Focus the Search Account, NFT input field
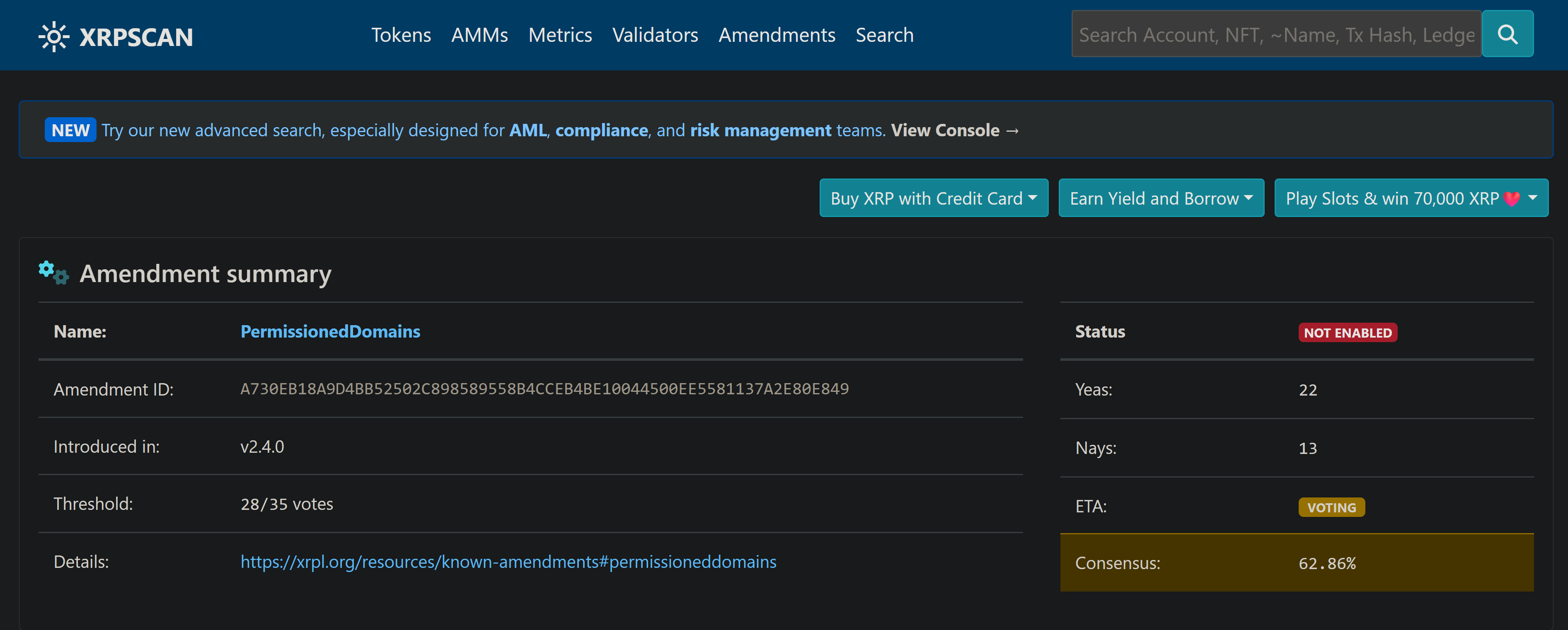1568x630 pixels. 1276,34
